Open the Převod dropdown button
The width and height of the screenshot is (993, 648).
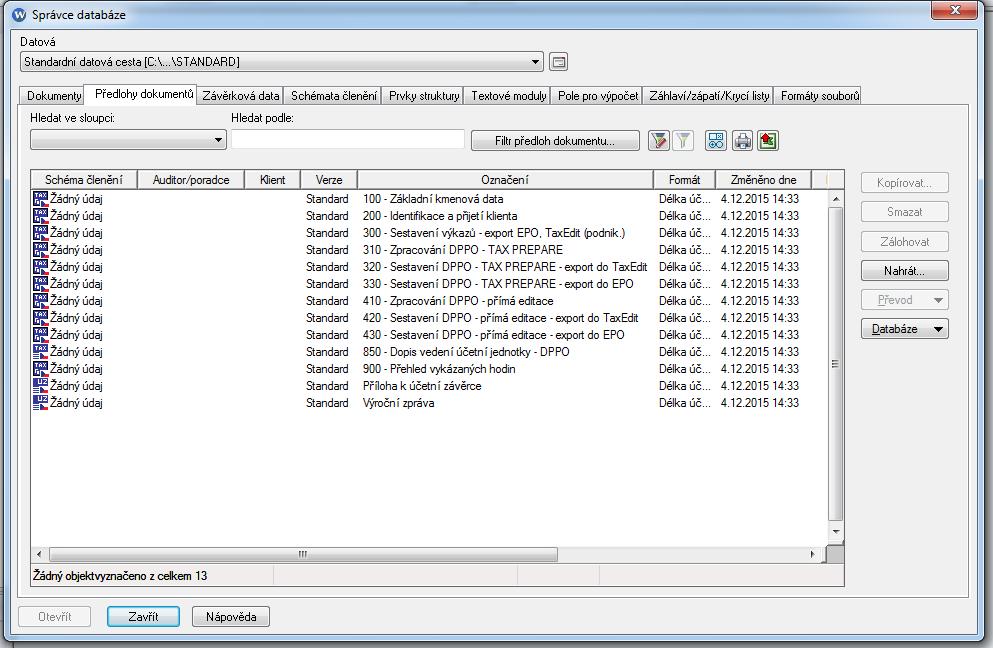point(904,300)
